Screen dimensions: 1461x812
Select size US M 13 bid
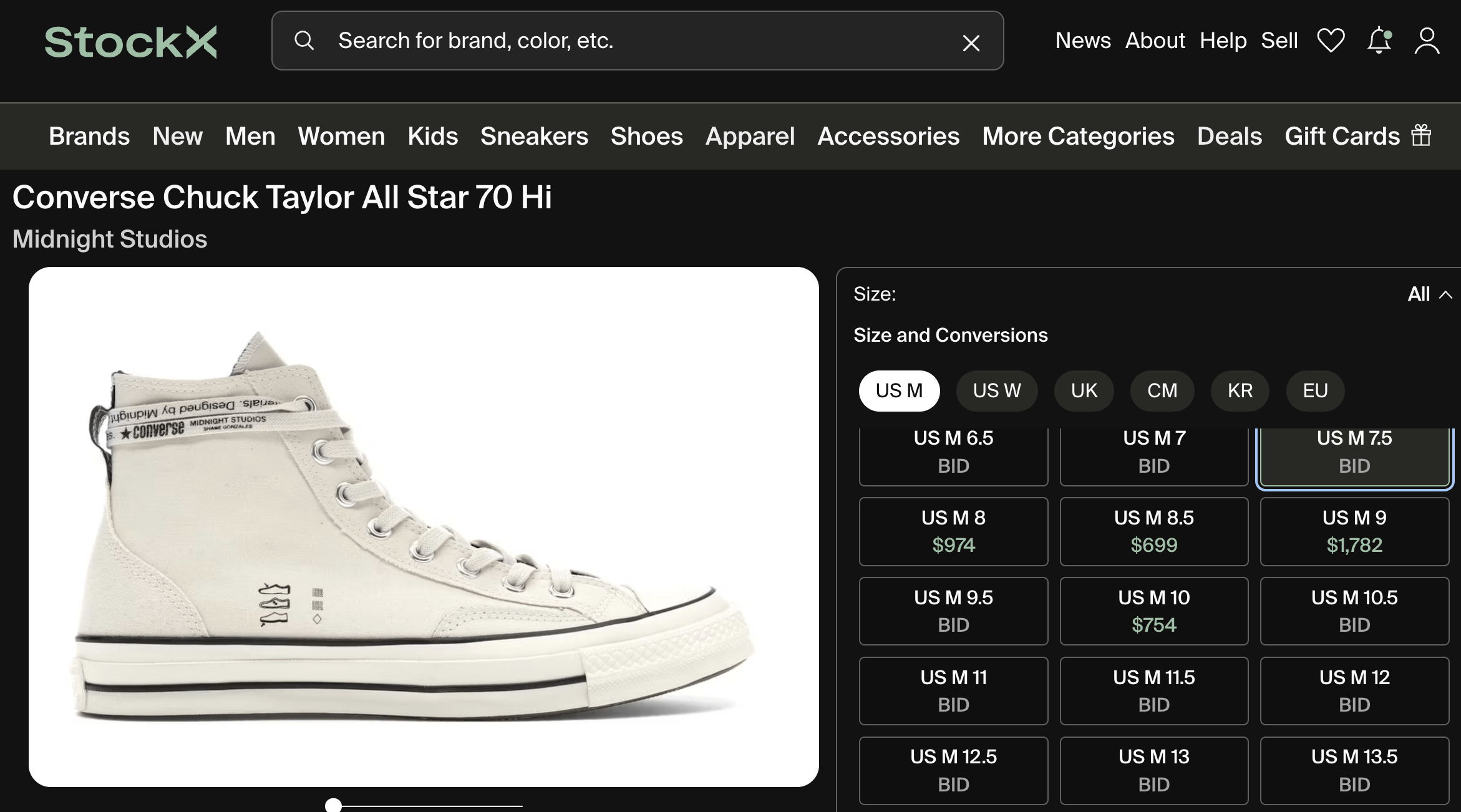[1154, 771]
